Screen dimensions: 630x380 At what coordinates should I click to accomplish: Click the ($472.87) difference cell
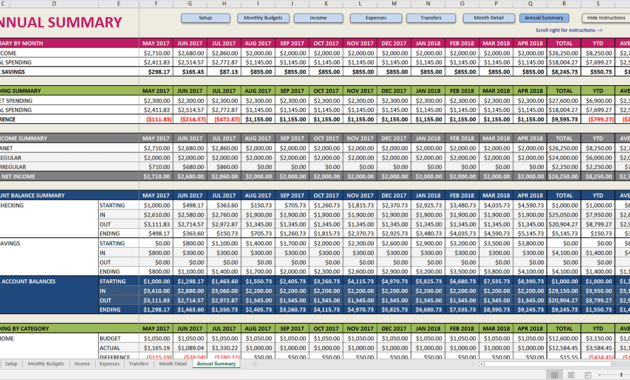coord(224,119)
